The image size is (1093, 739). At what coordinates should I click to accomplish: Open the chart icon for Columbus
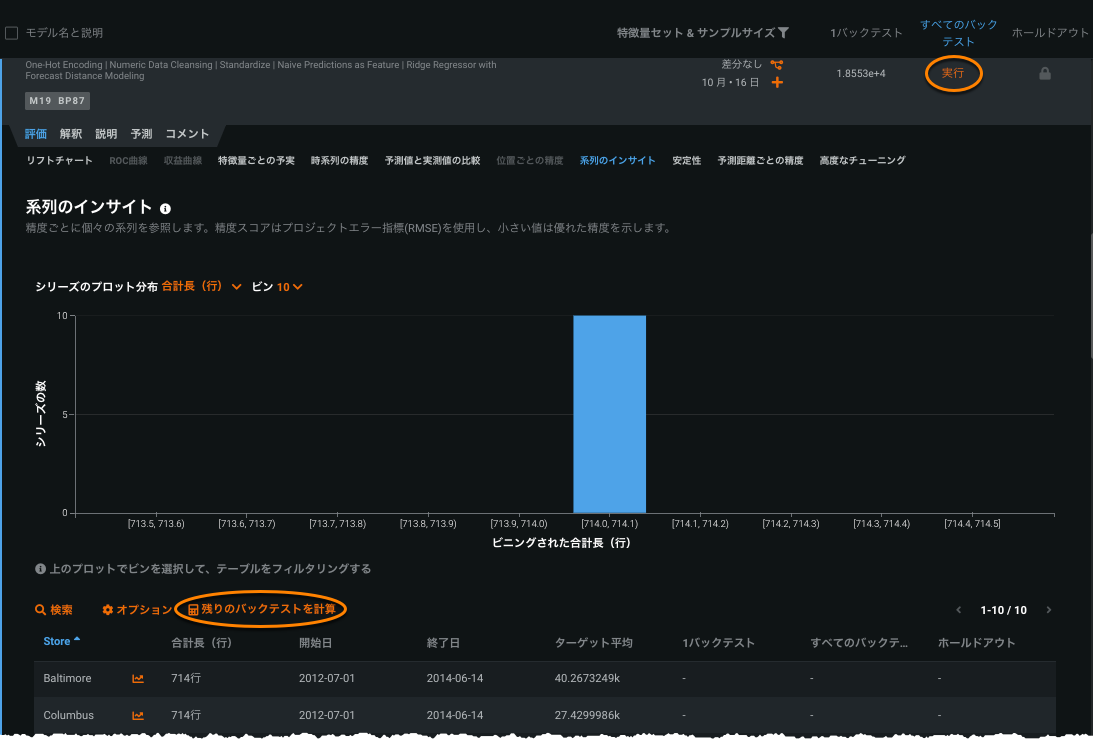coord(138,716)
